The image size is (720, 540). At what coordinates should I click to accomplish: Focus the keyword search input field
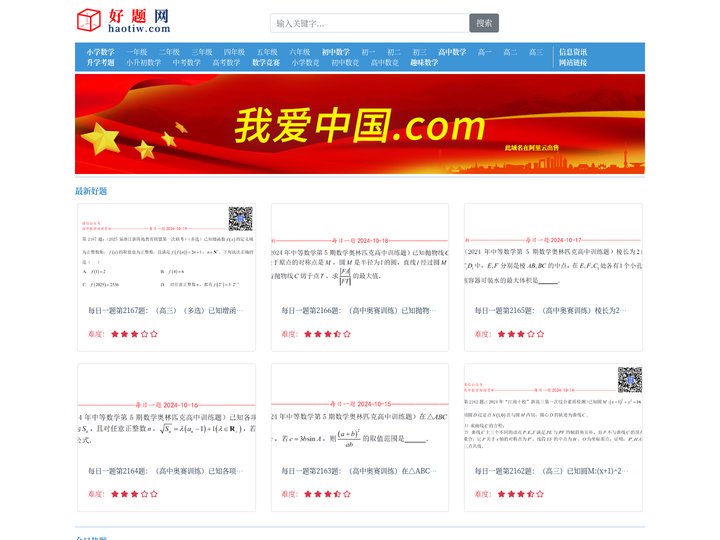[x=370, y=23]
